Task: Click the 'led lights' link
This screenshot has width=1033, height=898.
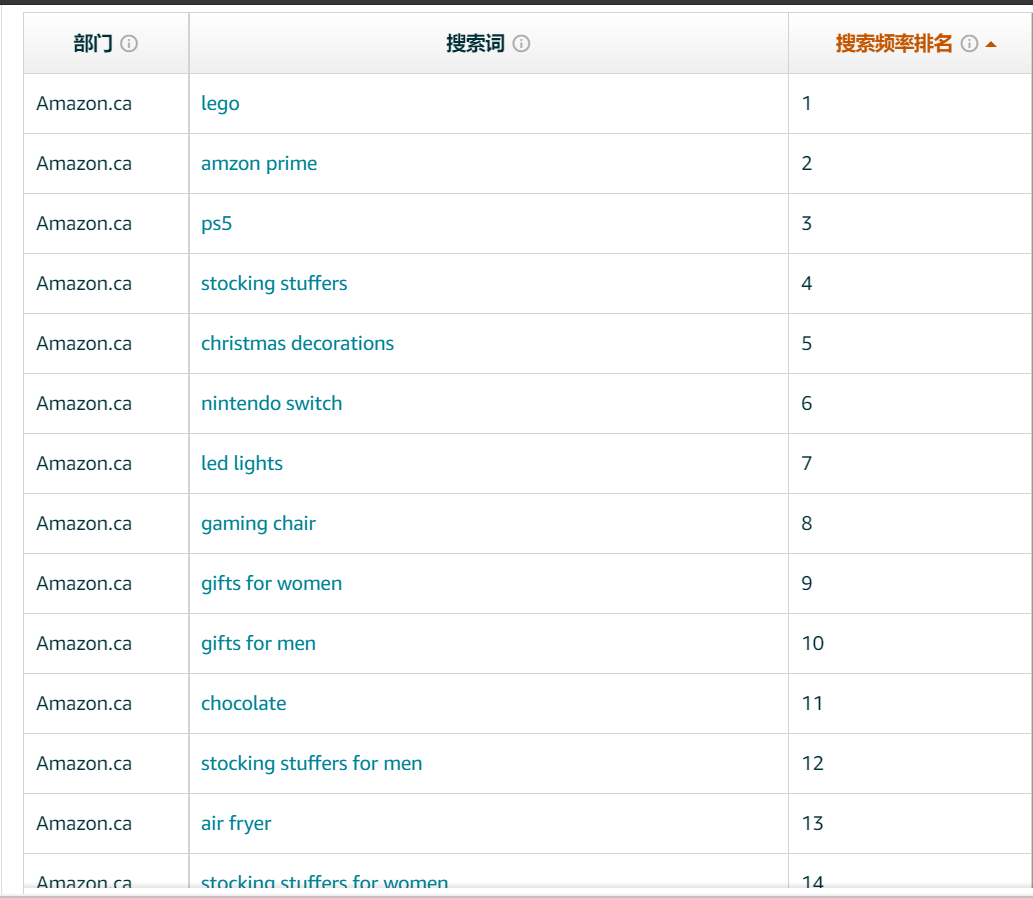Action: coord(242,464)
